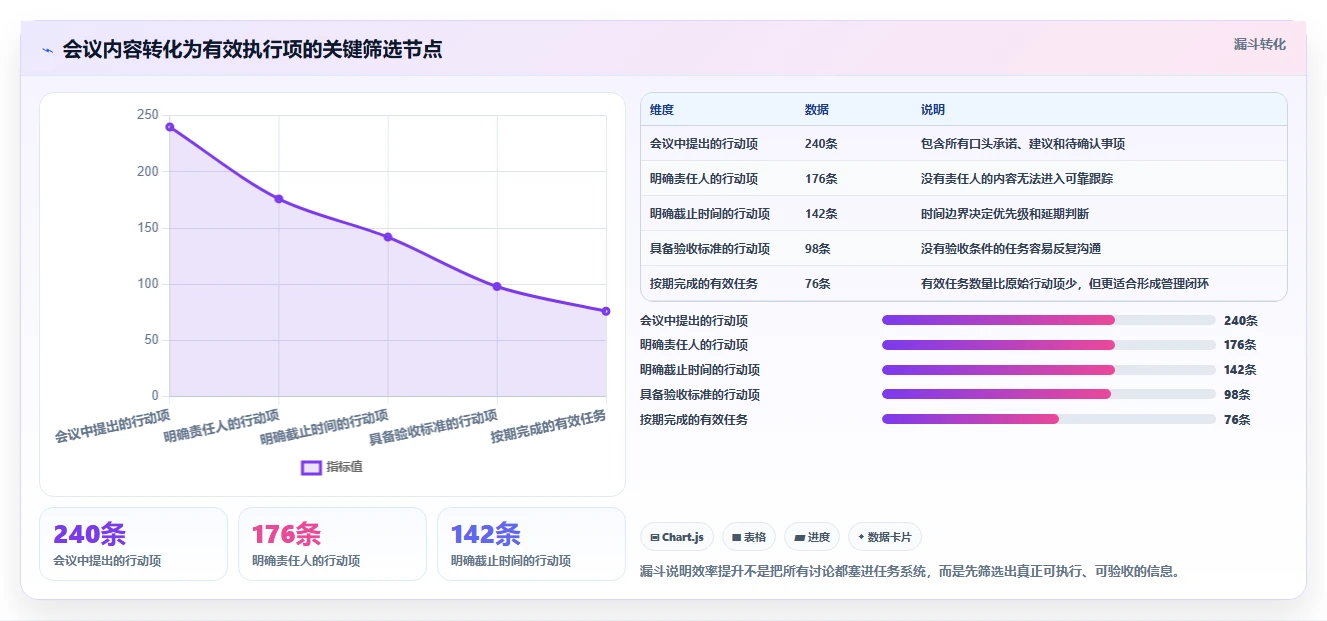Click the 维度 column header
Screen dimensions: 1327x621
(662, 110)
